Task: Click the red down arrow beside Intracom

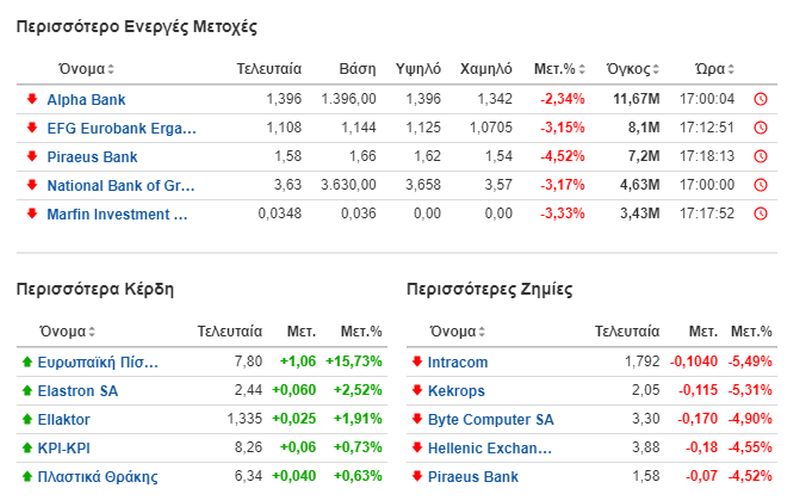Action: coord(417,361)
